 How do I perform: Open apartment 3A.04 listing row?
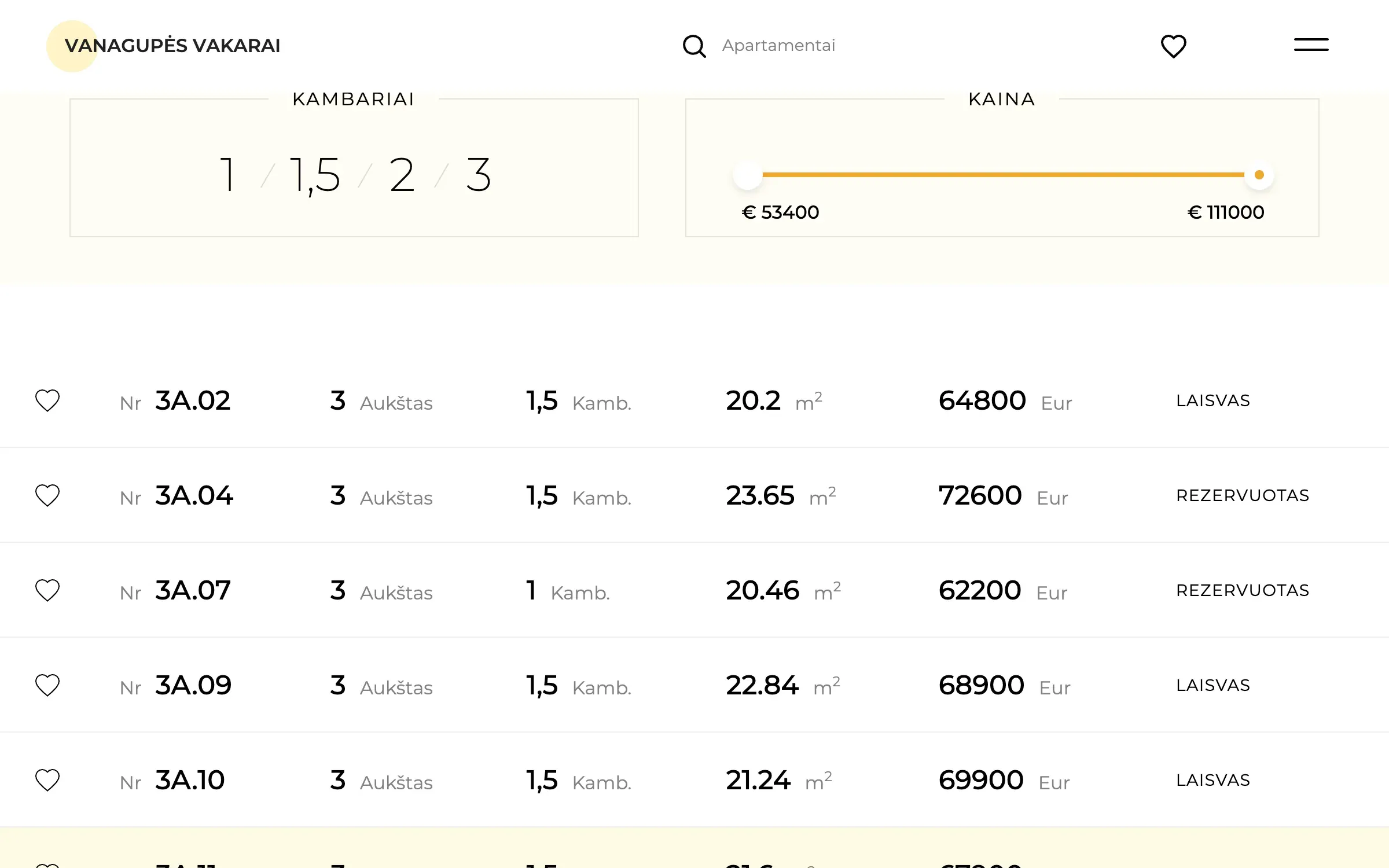click(694, 495)
